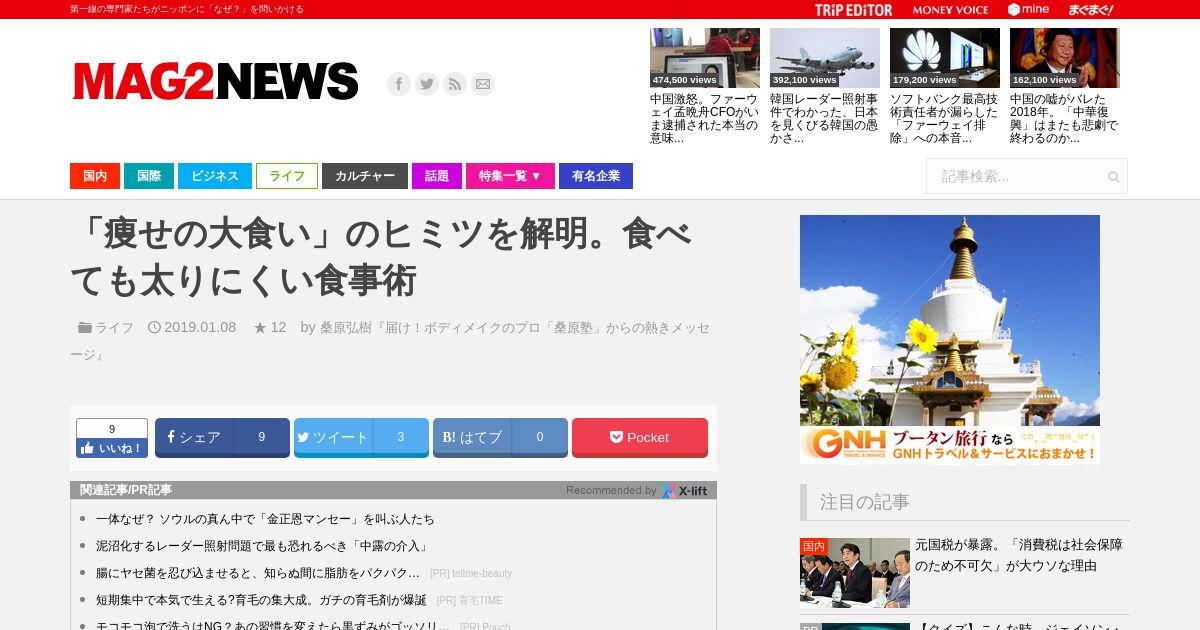This screenshot has height=630, width=1200.
Task: Click the GNH ブータン旅行 advertisement banner
Action: (950, 339)
